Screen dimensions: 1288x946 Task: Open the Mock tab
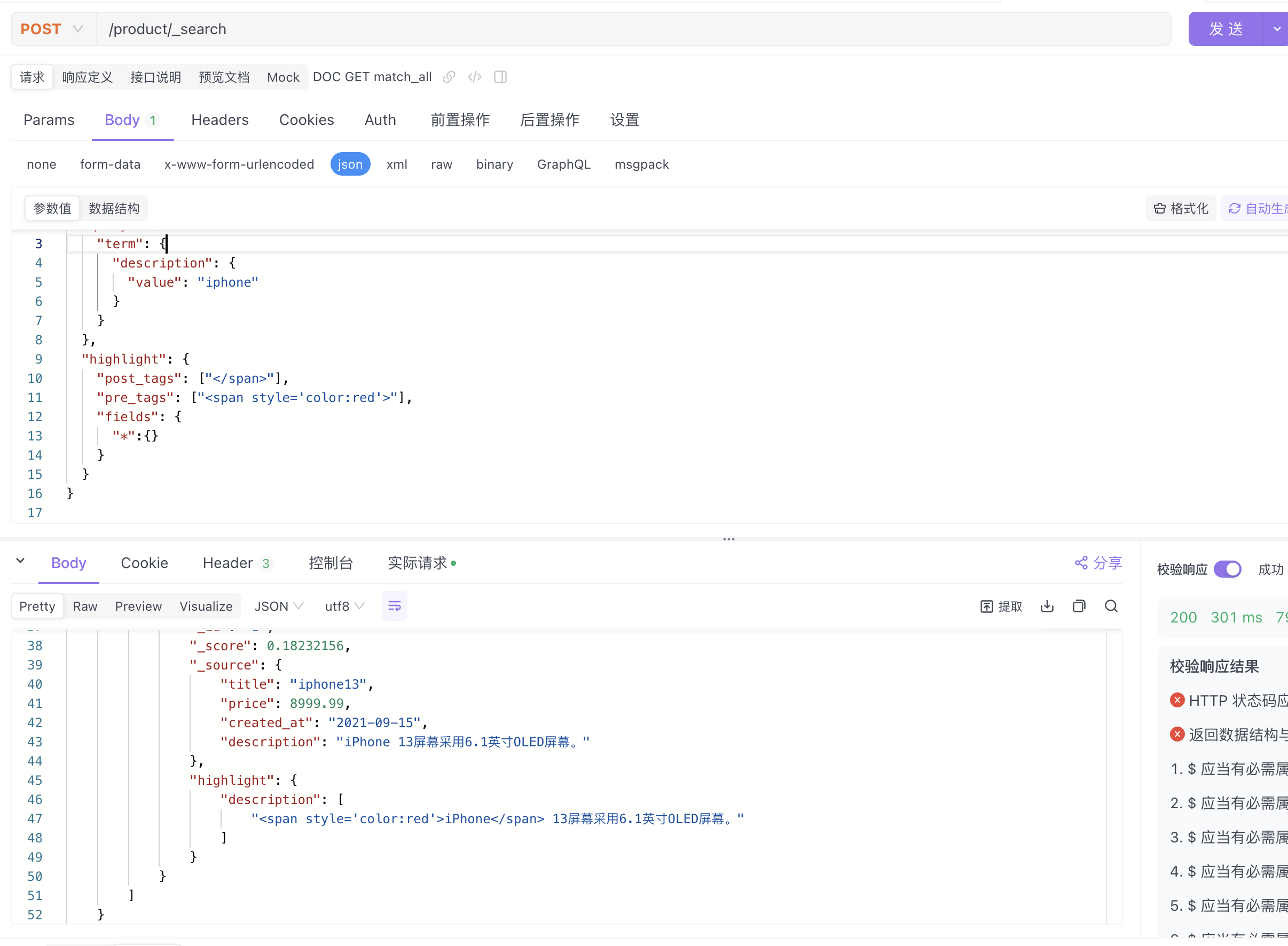[283, 77]
